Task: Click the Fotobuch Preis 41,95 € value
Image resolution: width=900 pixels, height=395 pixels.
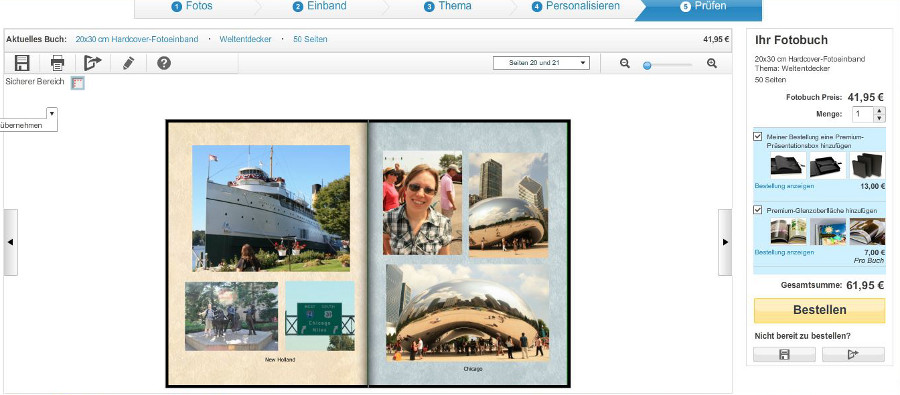Action: click(x=866, y=97)
